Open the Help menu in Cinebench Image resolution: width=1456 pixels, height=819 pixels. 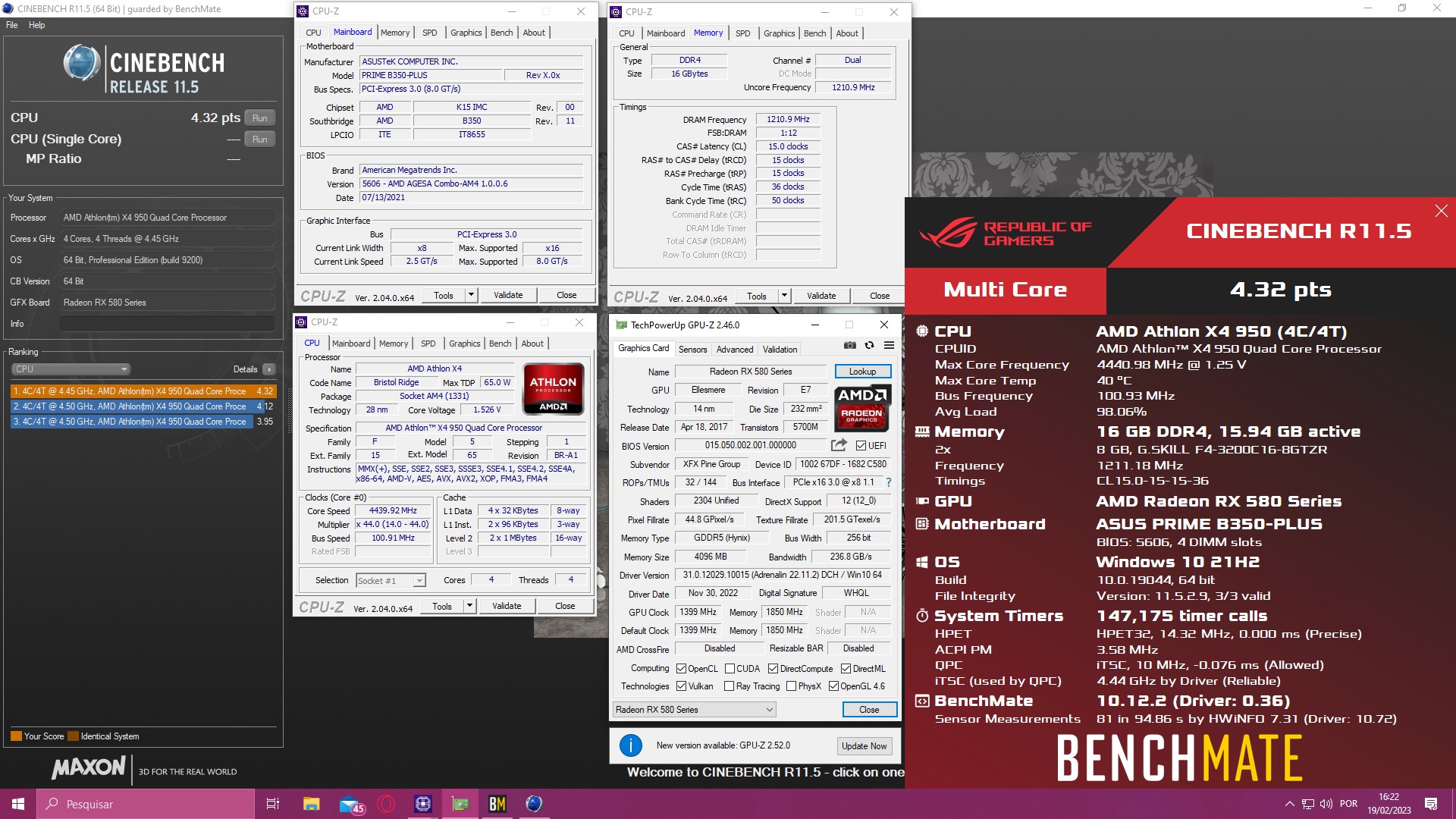click(36, 25)
